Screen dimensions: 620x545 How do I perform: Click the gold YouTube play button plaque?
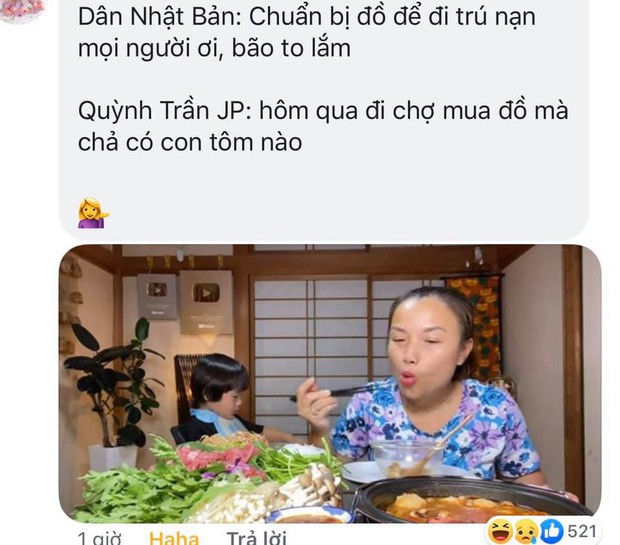point(206,302)
